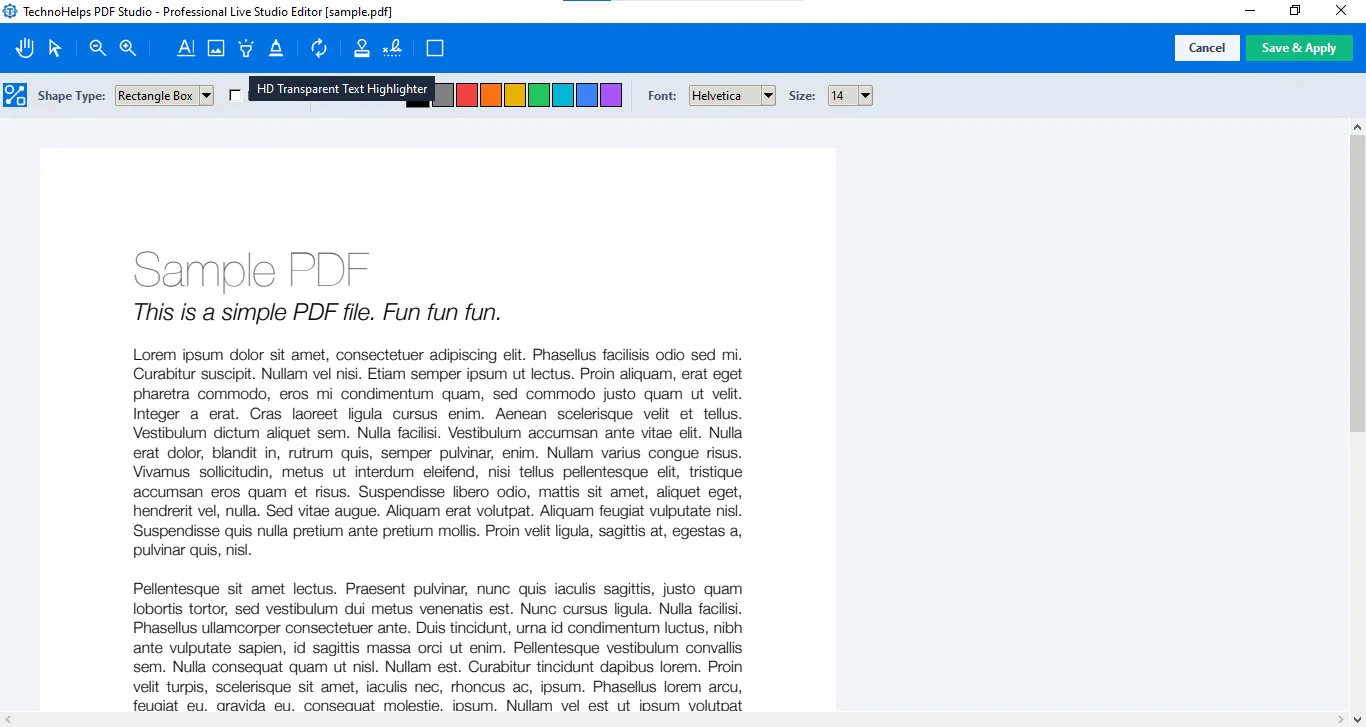Pick the square shape tool
The image size is (1366, 727).
click(x=435, y=48)
